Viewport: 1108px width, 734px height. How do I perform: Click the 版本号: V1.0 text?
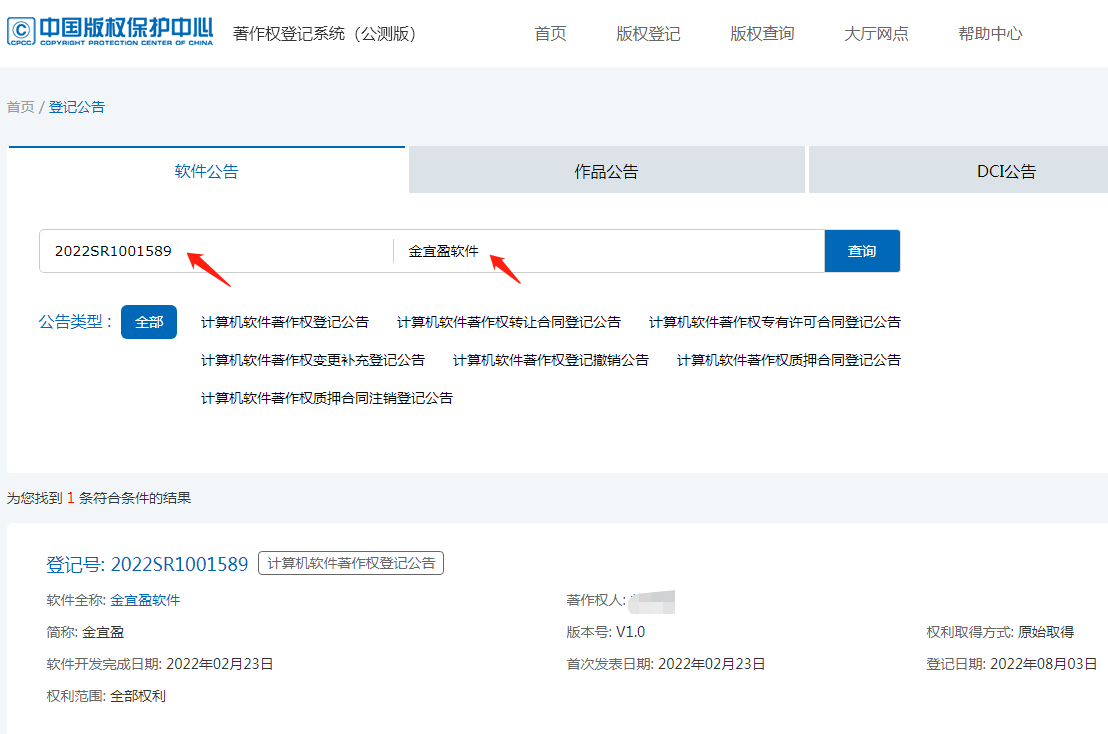tap(606, 632)
